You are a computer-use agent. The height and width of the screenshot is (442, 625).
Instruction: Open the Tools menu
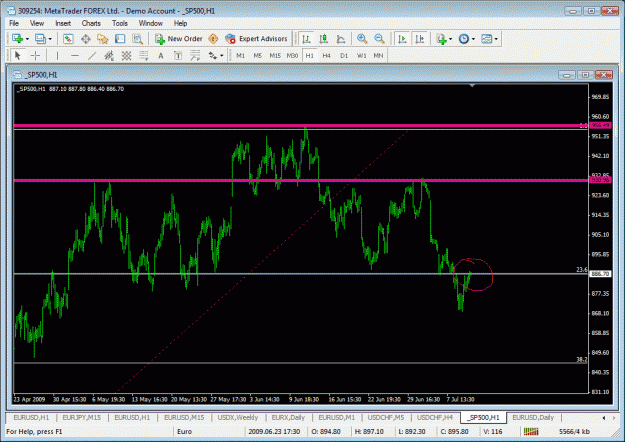120,23
